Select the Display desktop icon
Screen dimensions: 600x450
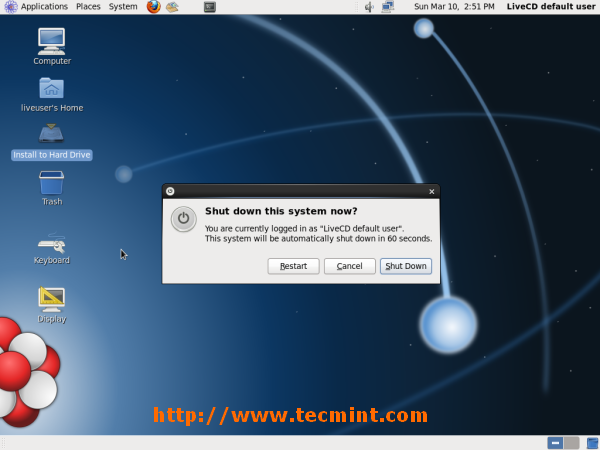tap(52, 305)
